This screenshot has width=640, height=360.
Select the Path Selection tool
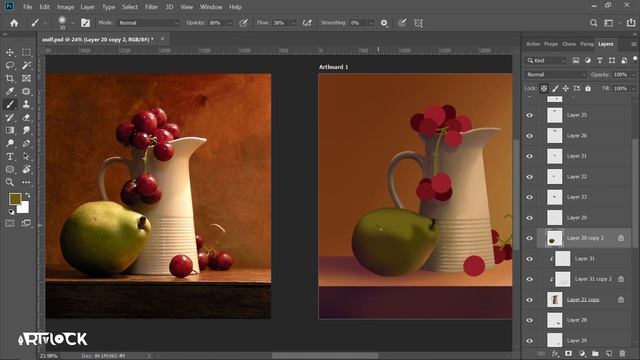pyautogui.click(x=26, y=156)
